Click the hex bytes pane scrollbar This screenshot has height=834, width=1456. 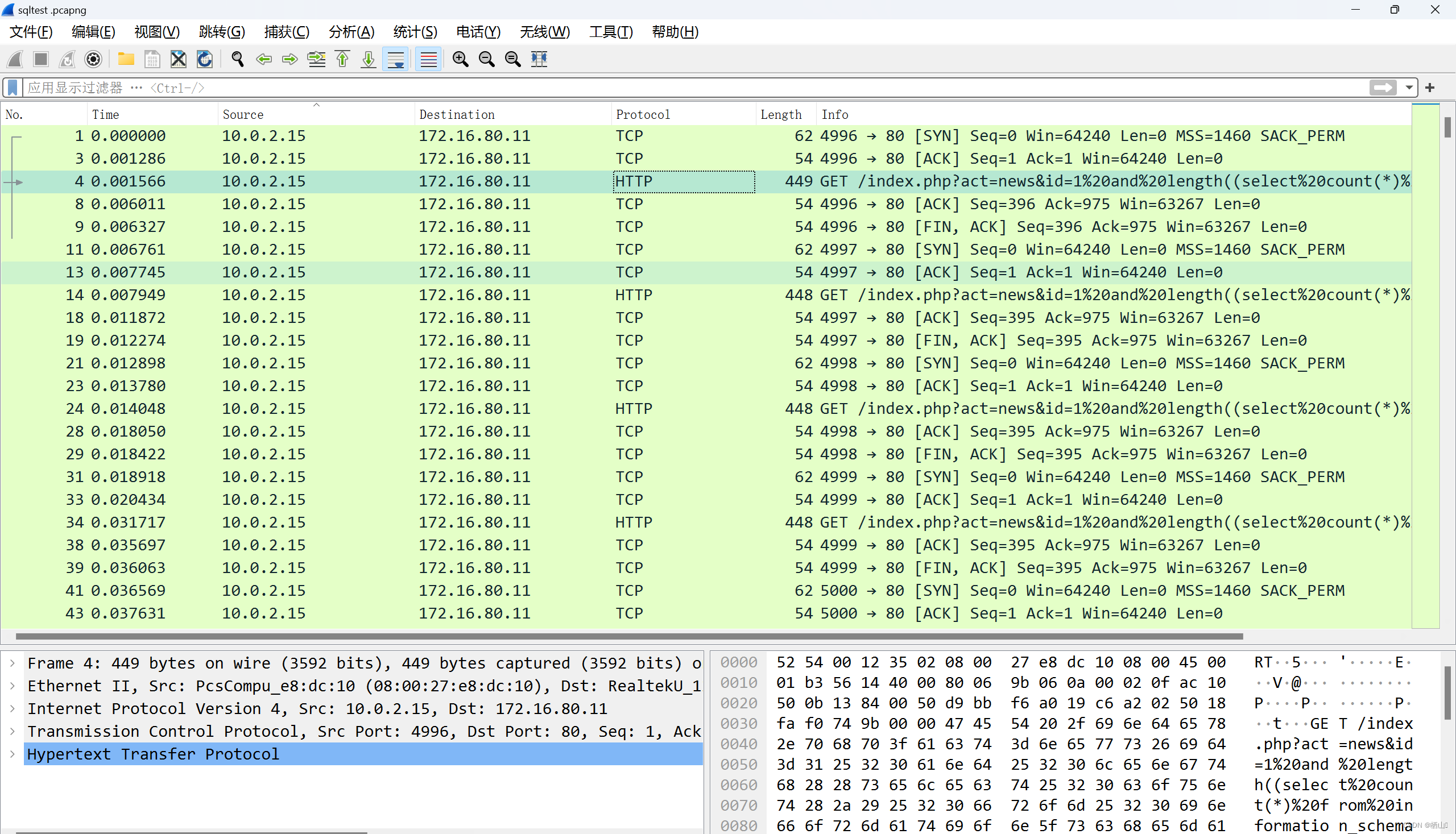point(1447,692)
